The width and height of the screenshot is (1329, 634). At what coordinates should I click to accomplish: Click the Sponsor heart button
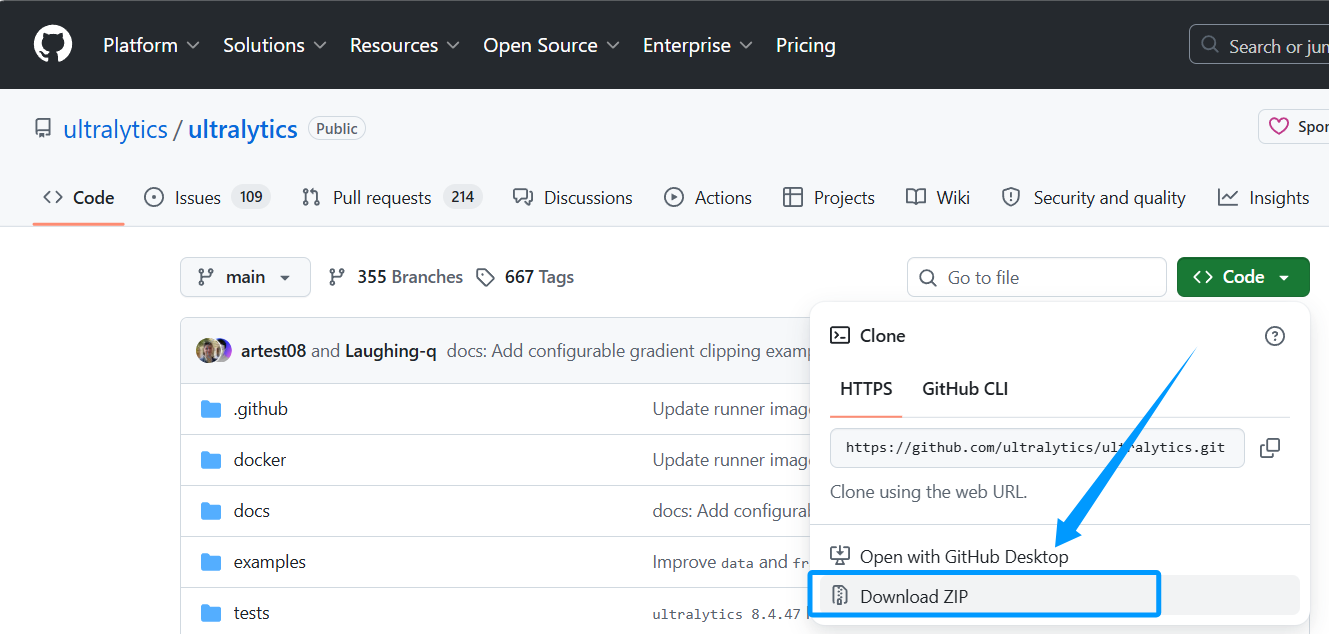coord(1294,127)
